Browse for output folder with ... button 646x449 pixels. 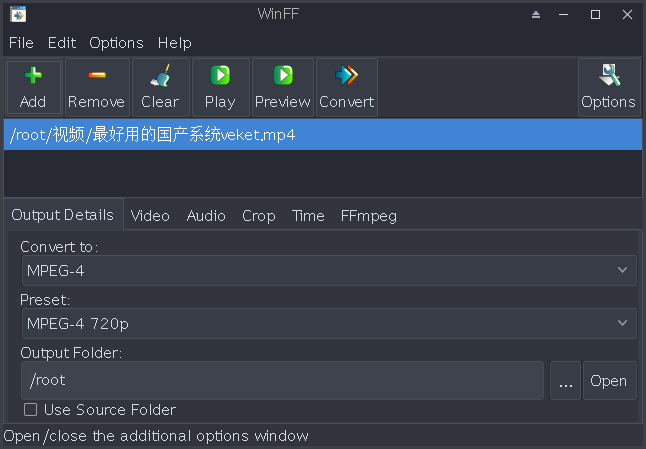coord(566,381)
